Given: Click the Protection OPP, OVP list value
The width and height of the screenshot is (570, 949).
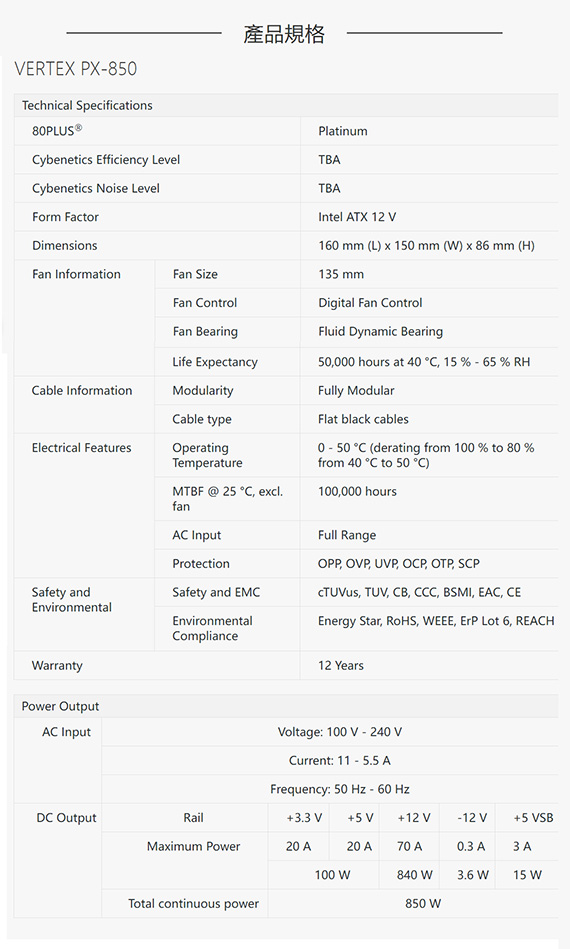Looking at the screenshot, I should [x=399, y=563].
